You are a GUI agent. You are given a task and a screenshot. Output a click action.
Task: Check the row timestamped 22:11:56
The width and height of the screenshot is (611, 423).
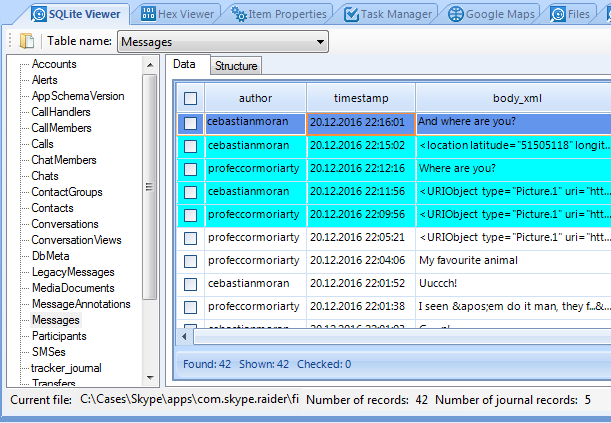pyautogui.click(x=191, y=192)
